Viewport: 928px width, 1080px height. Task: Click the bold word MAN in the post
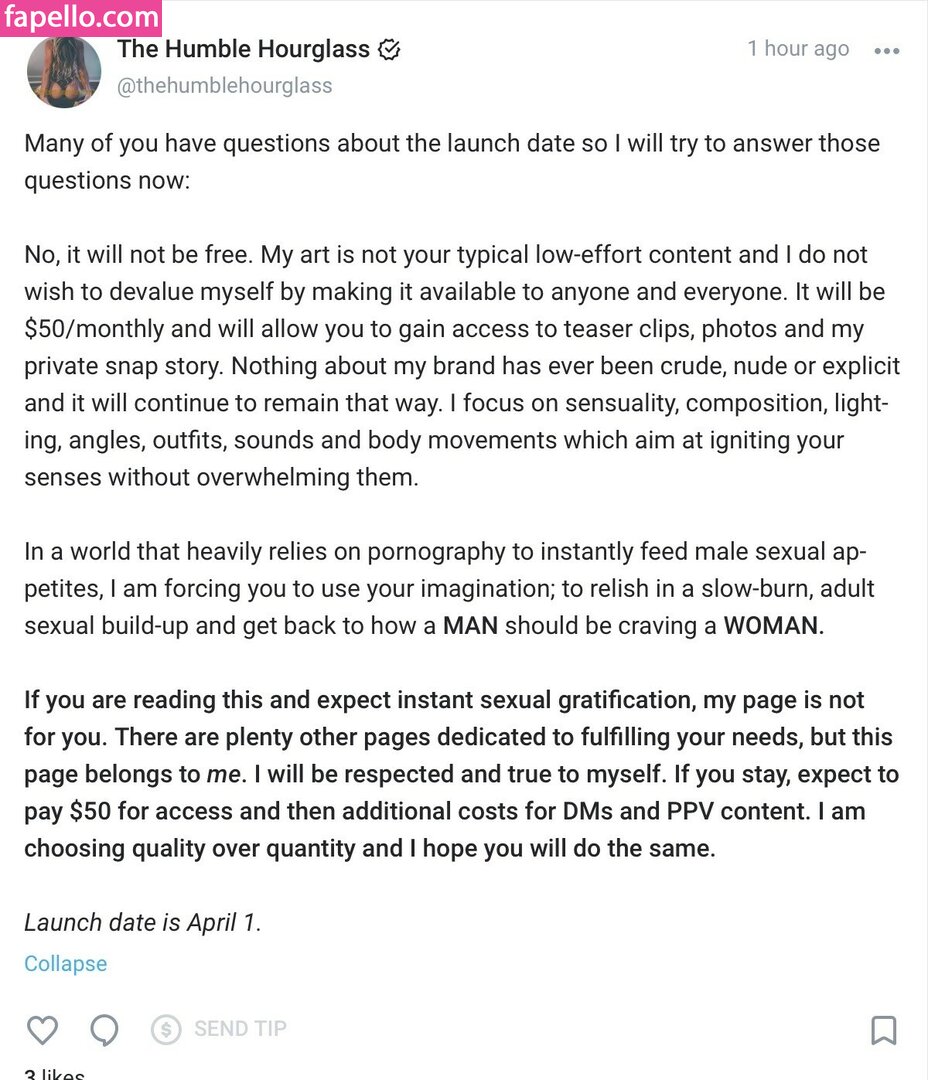click(x=470, y=626)
